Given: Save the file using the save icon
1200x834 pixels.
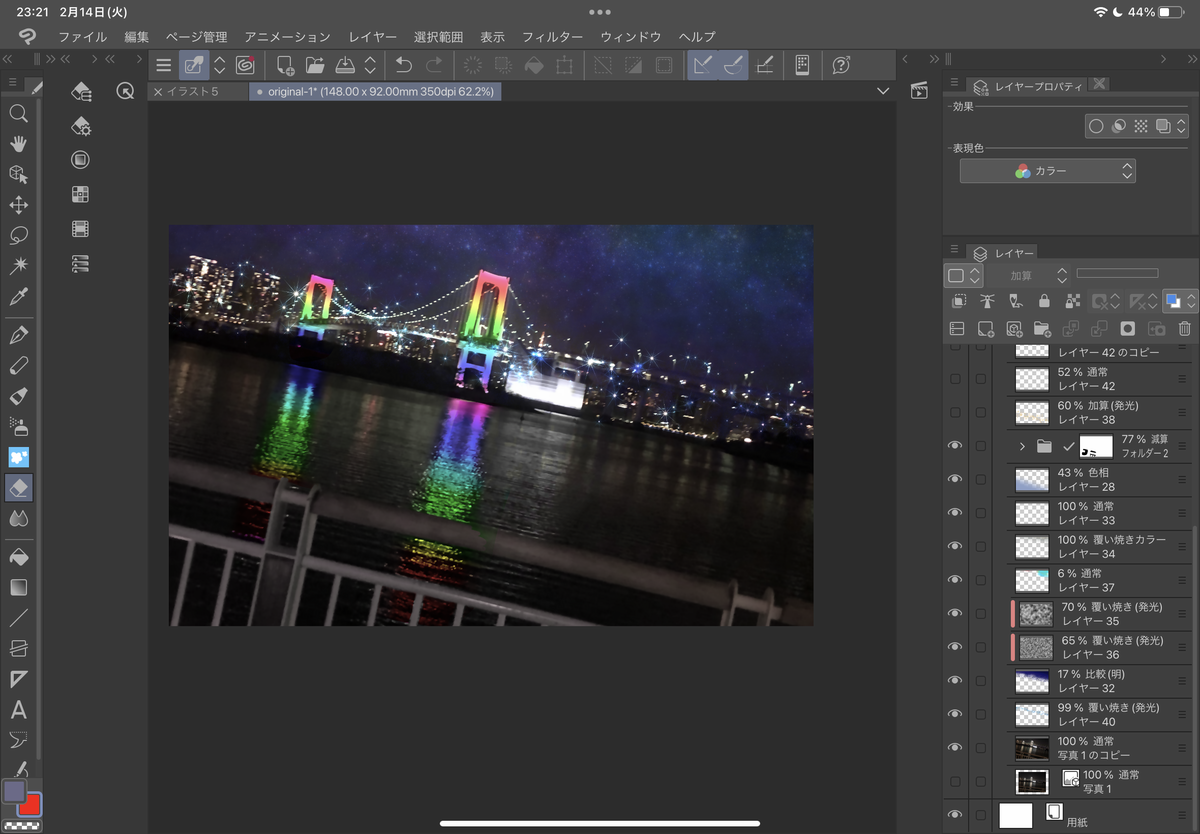Looking at the screenshot, I should [345, 65].
